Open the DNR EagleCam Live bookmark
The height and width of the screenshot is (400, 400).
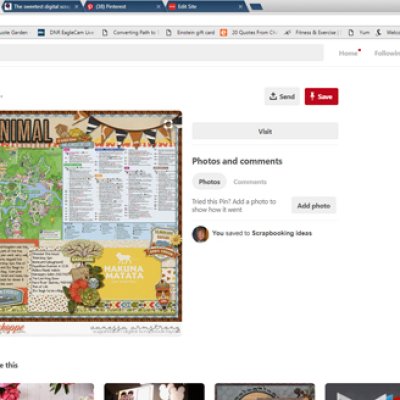coord(66,33)
